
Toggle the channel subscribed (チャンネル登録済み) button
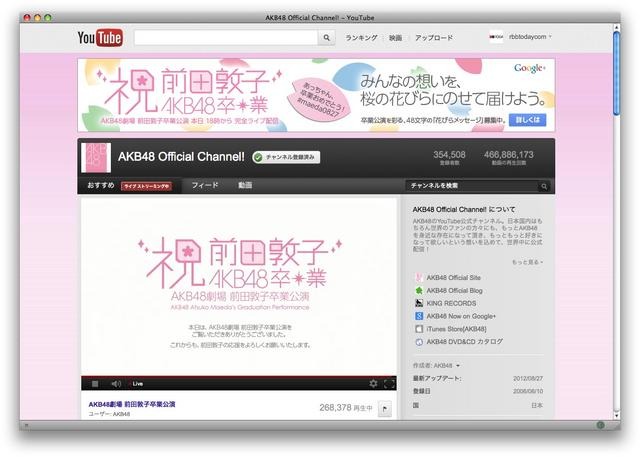[x=286, y=157]
